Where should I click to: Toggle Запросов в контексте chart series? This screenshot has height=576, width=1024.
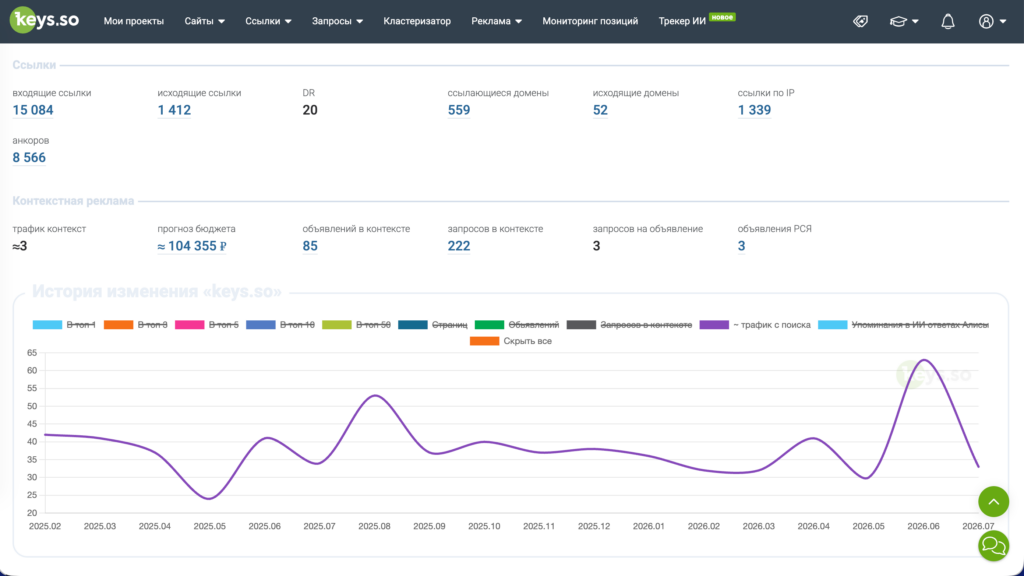coord(646,325)
